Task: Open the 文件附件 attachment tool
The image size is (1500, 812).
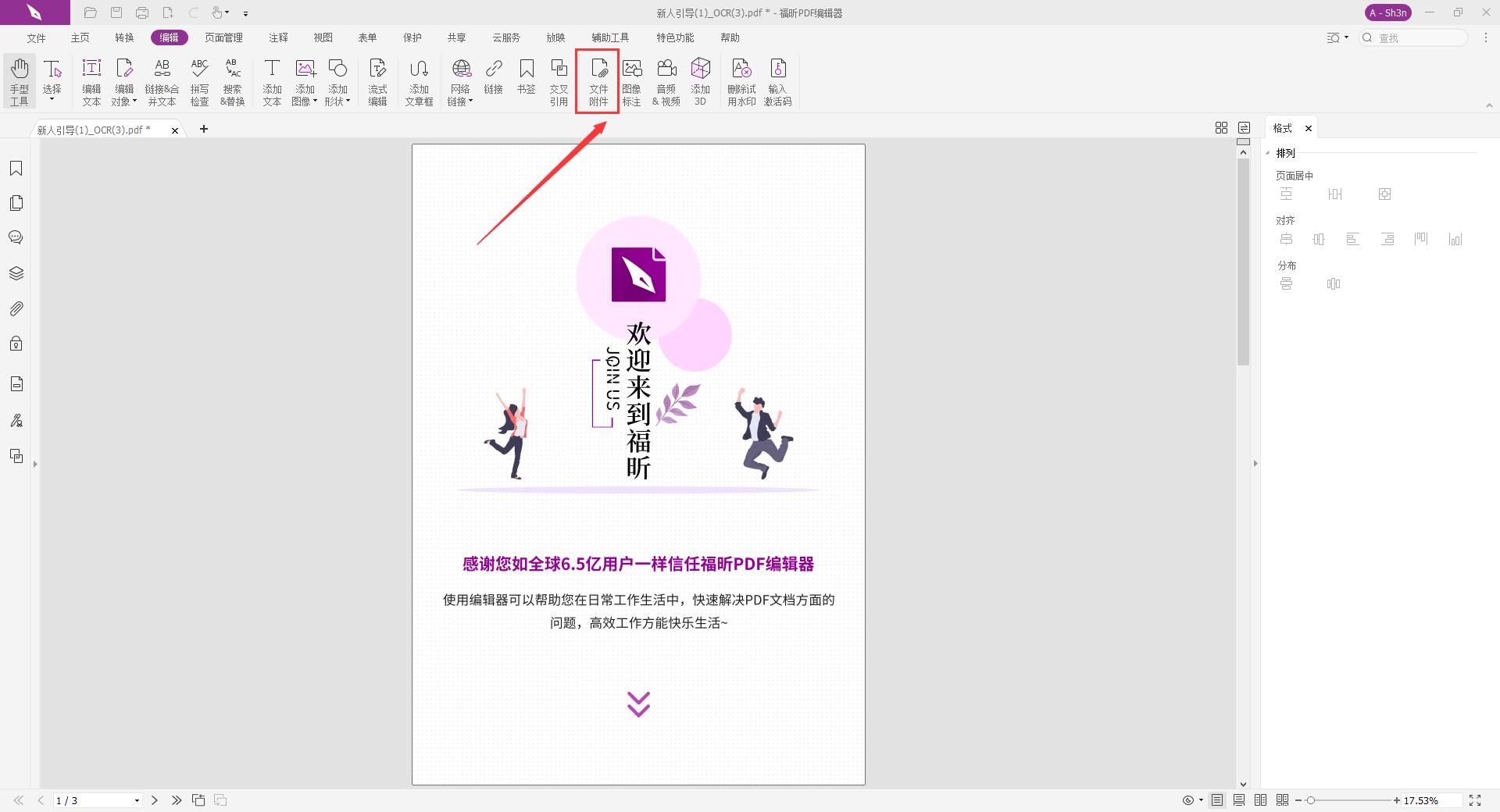Action: pos(597,81)
